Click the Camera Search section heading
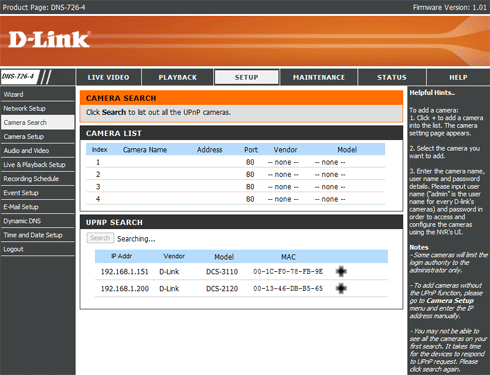 121,98
